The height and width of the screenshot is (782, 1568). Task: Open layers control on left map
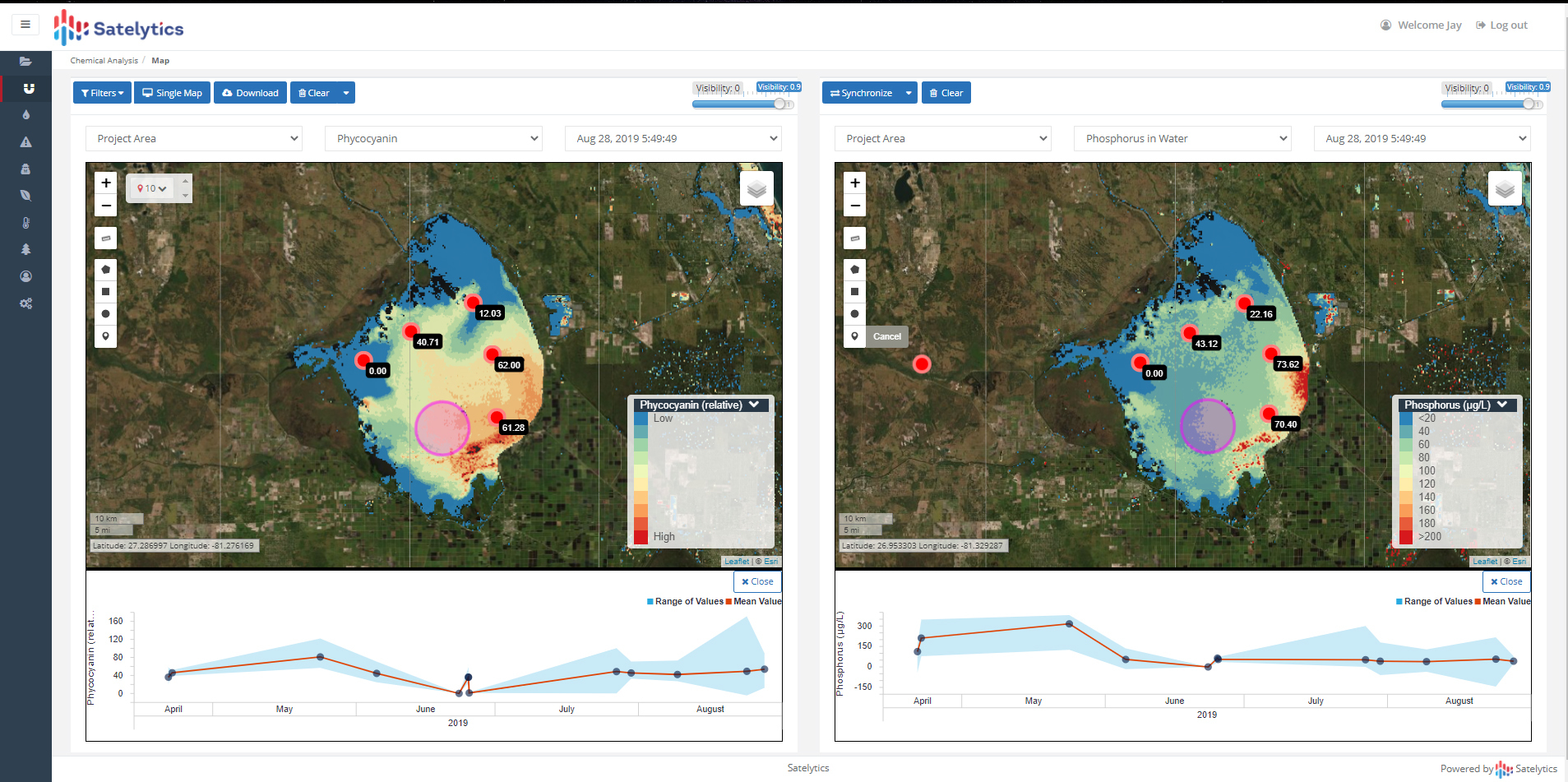[x=756, y=189]
